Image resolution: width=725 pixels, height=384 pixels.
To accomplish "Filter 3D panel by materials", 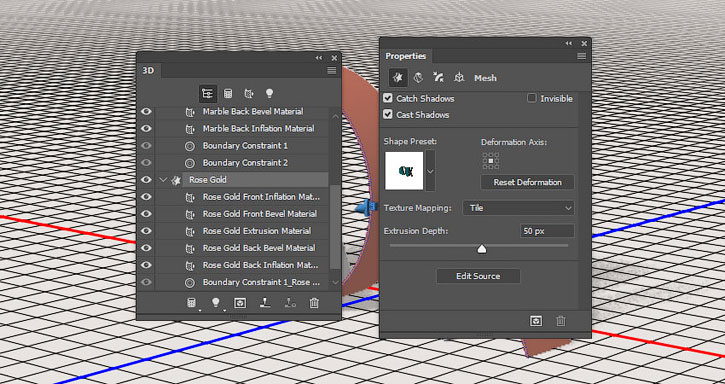I will click(x=249, y=94).
